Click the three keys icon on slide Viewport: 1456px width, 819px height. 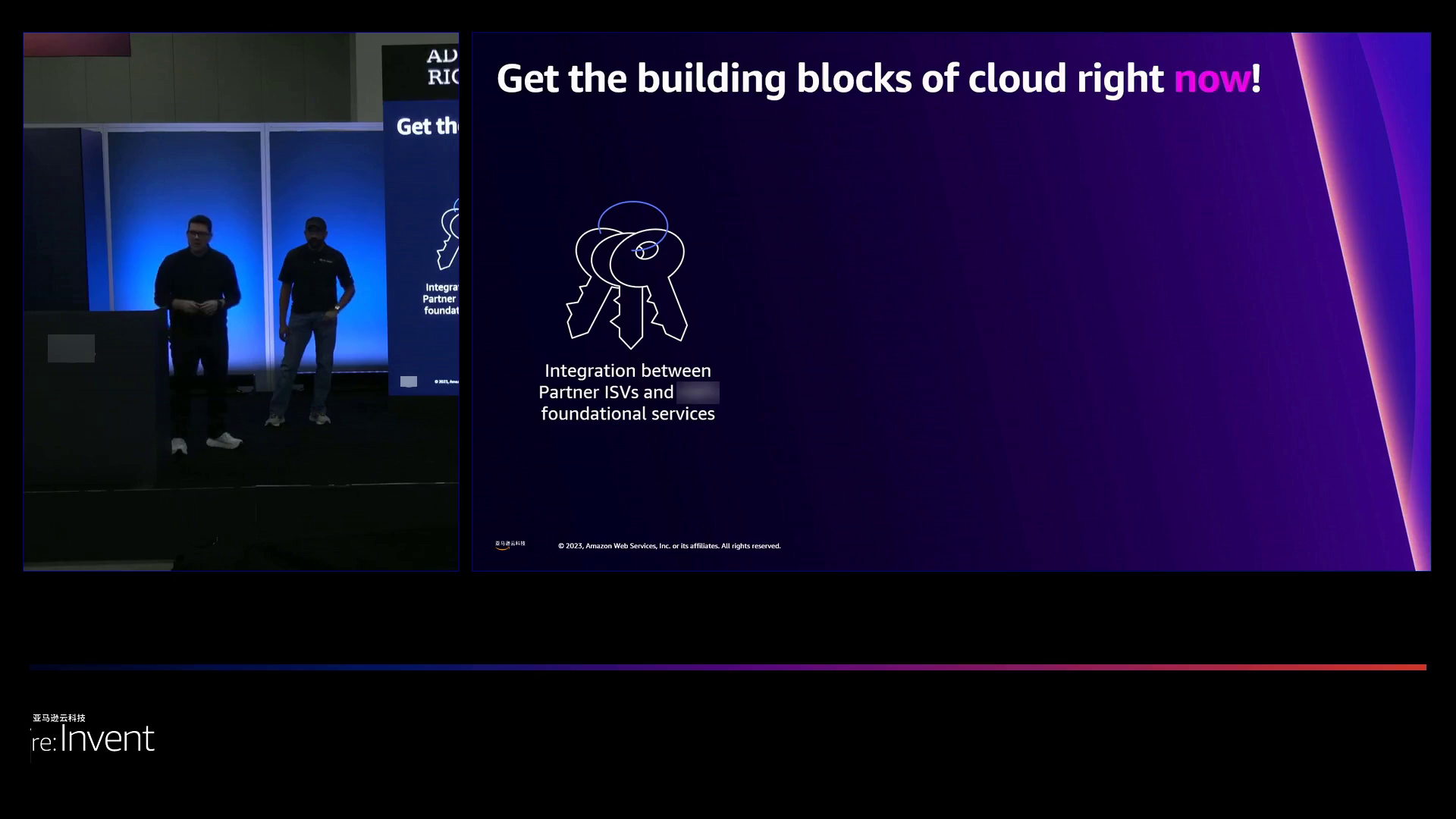click(626, 275)
